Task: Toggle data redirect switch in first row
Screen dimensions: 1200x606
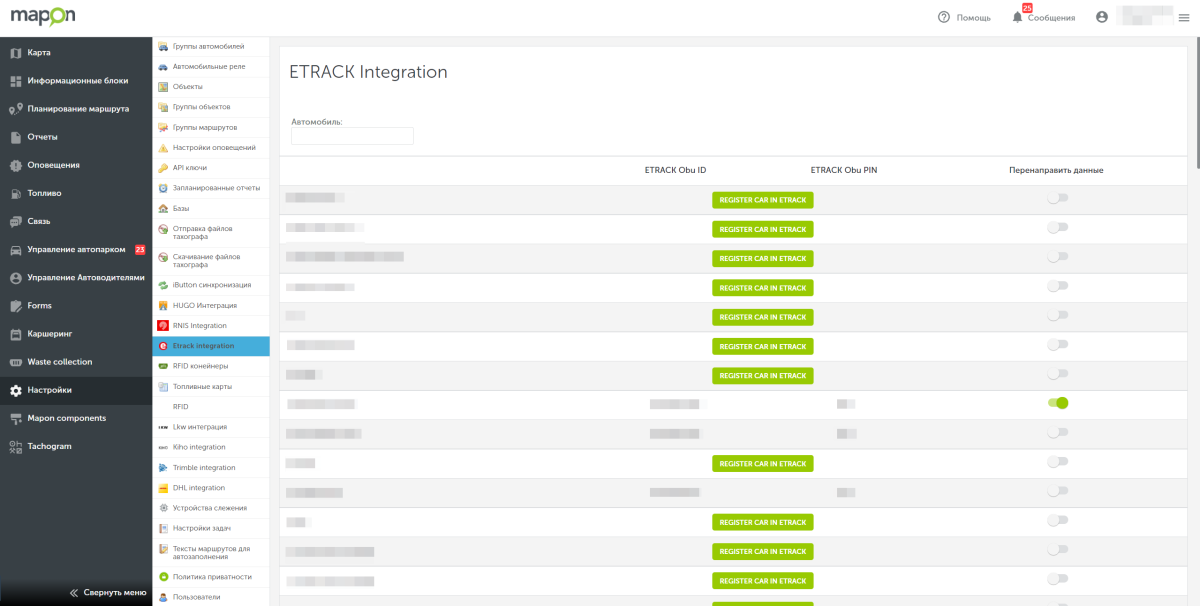Action: click(x=1057, y=199)
